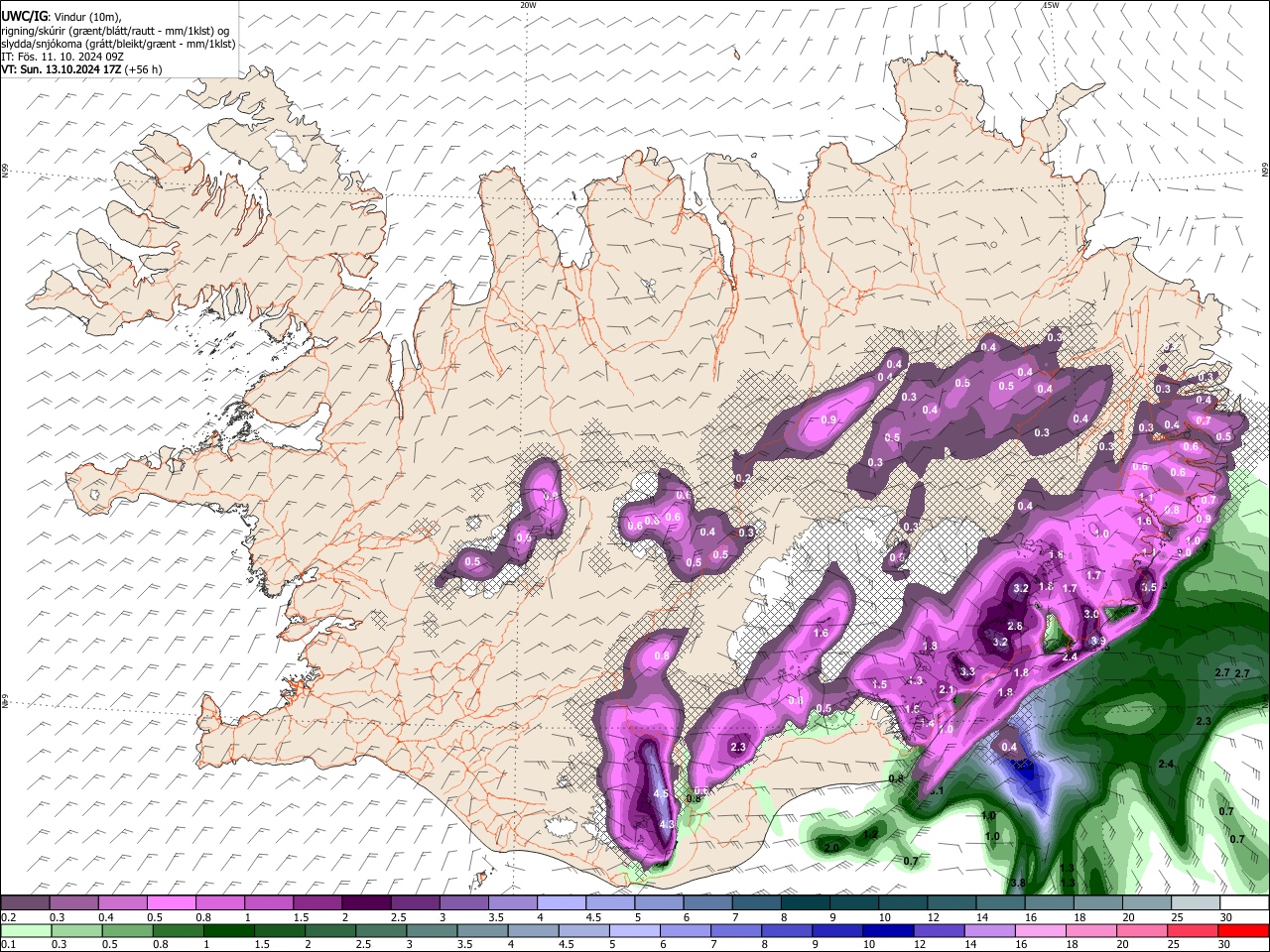Image resolution: width=1270 pixels, height=952 pixels.
Task: Pick the lavender snow swatch labeled 4
Action: (562, 903)
